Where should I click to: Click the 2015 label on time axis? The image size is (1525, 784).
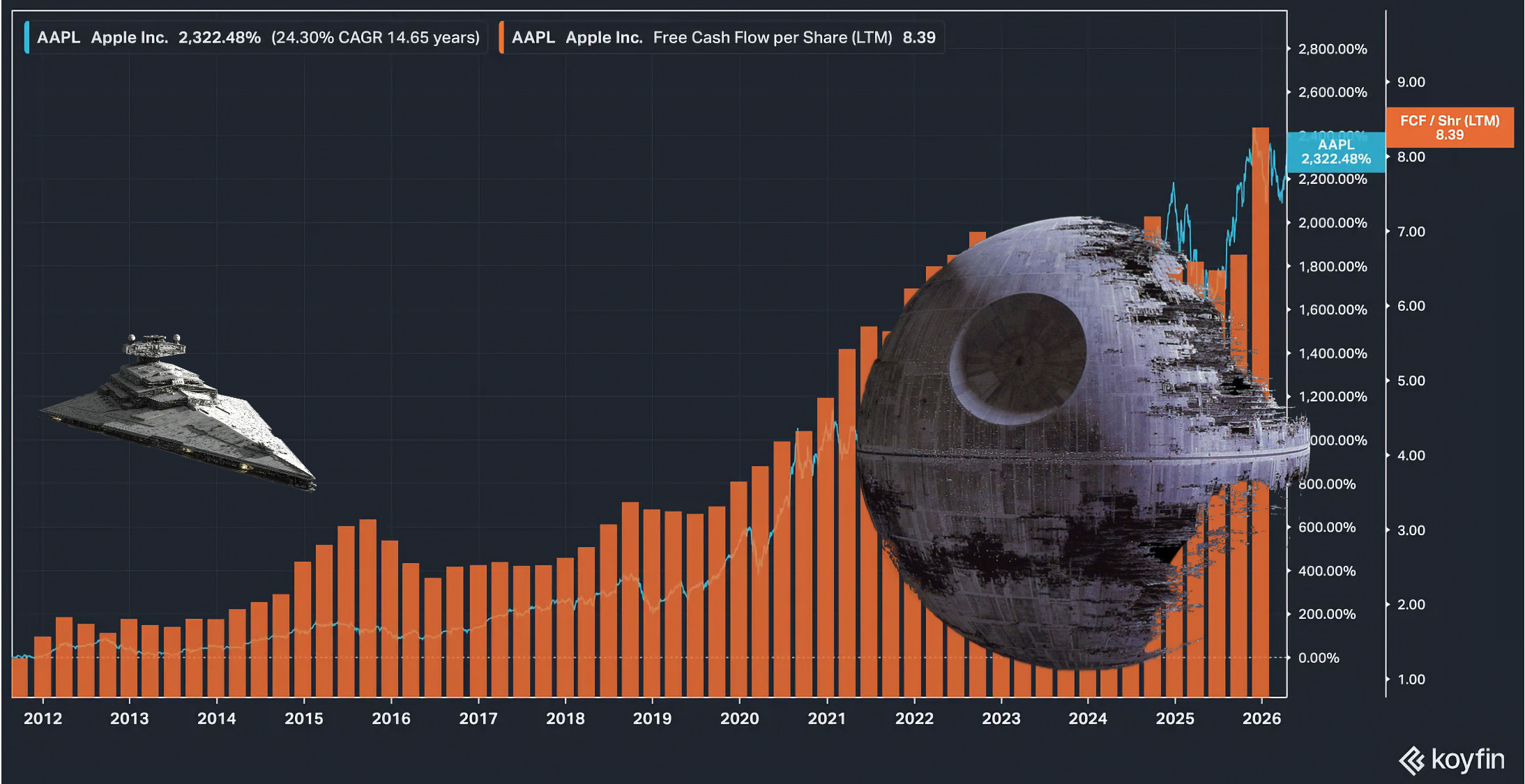303,718
